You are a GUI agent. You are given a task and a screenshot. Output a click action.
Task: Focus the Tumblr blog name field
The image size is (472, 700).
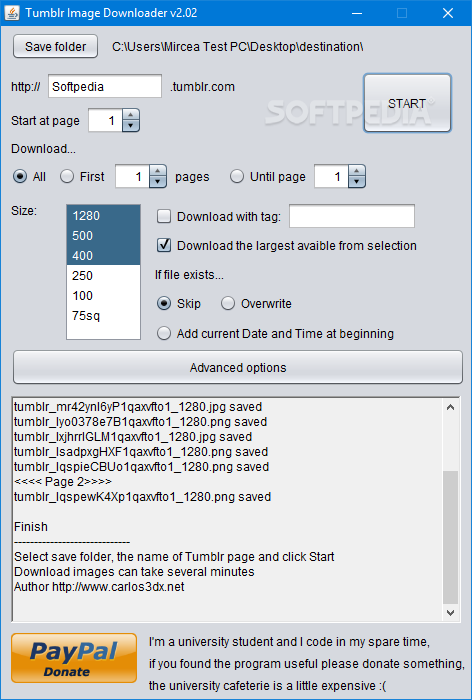105,86
